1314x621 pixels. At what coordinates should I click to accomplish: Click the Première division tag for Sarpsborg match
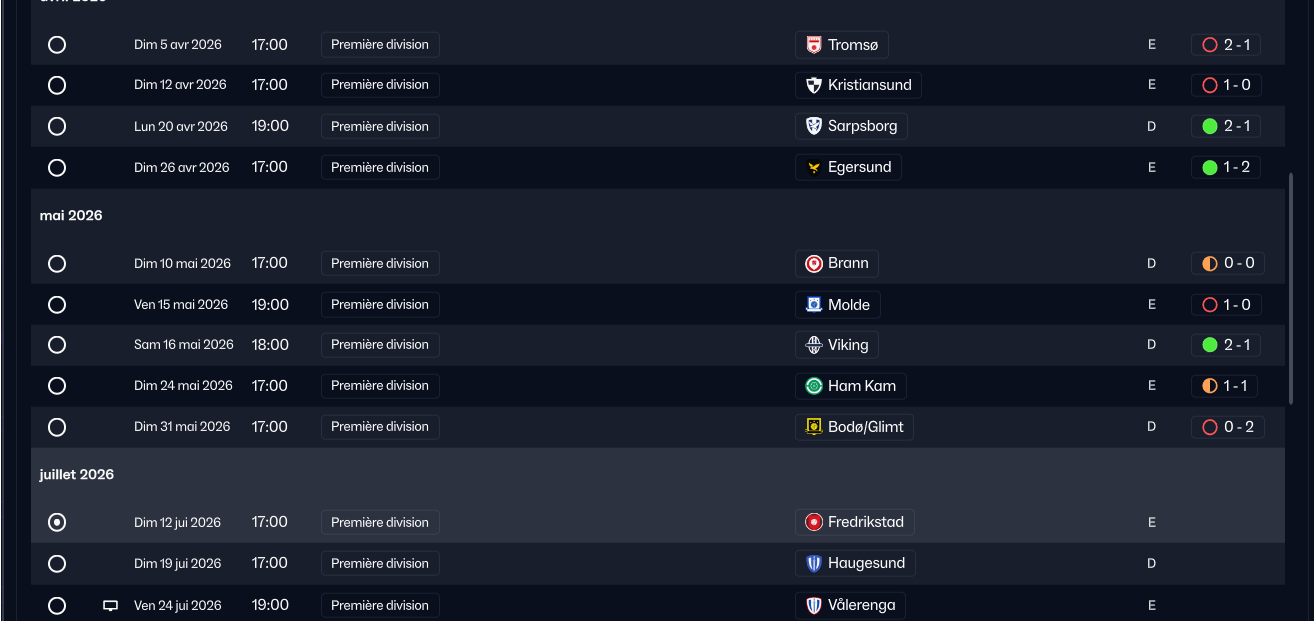point(380,126)
